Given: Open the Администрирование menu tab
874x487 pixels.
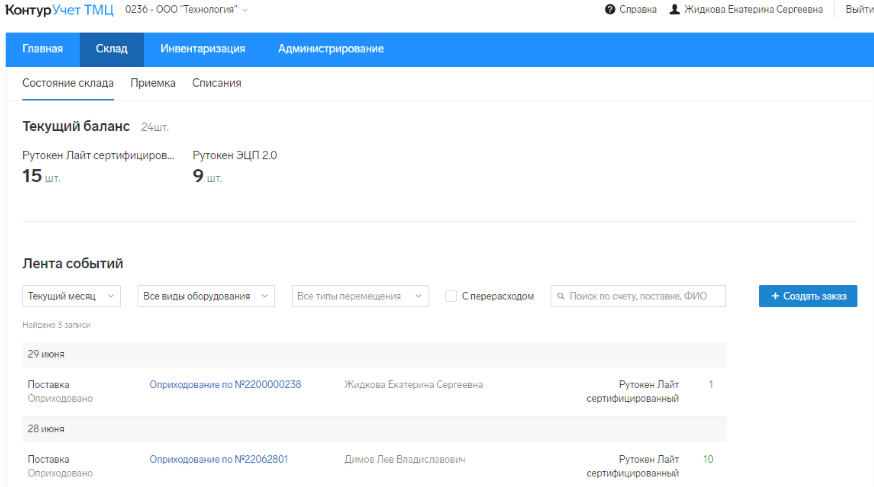Looking at the screenshot, I should pos(331,49).
